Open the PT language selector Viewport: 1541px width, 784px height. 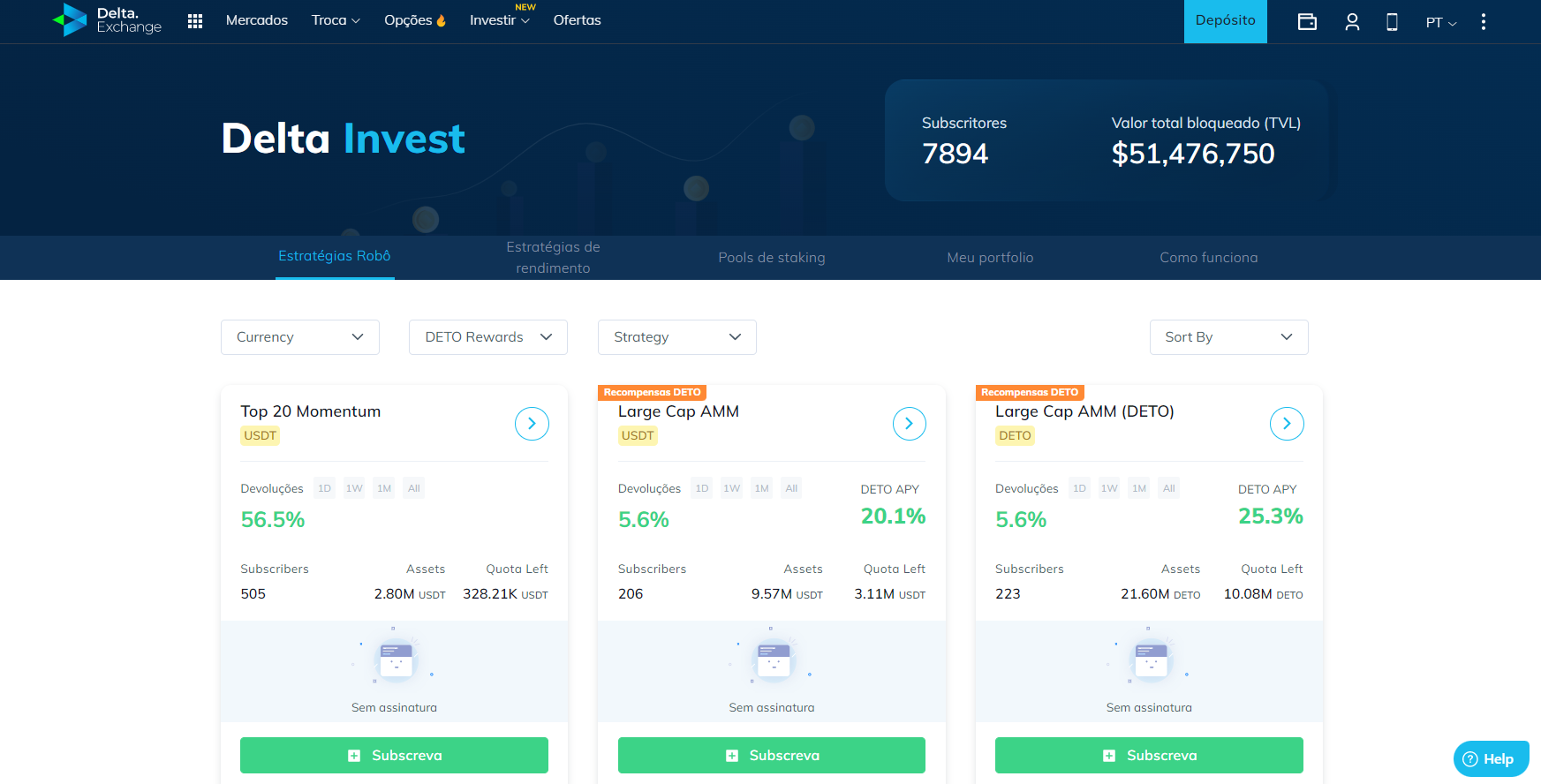click(1441, 22)
